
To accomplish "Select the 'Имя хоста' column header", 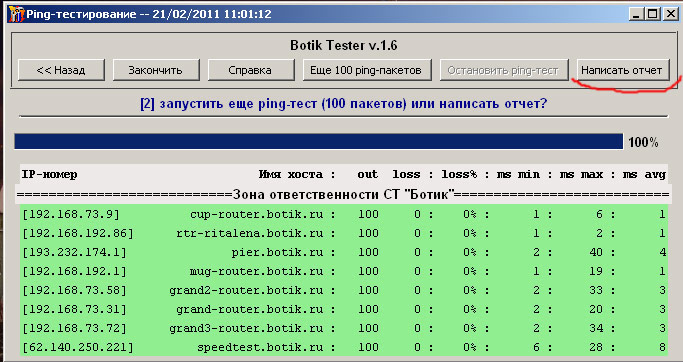I will coord(291,175).
